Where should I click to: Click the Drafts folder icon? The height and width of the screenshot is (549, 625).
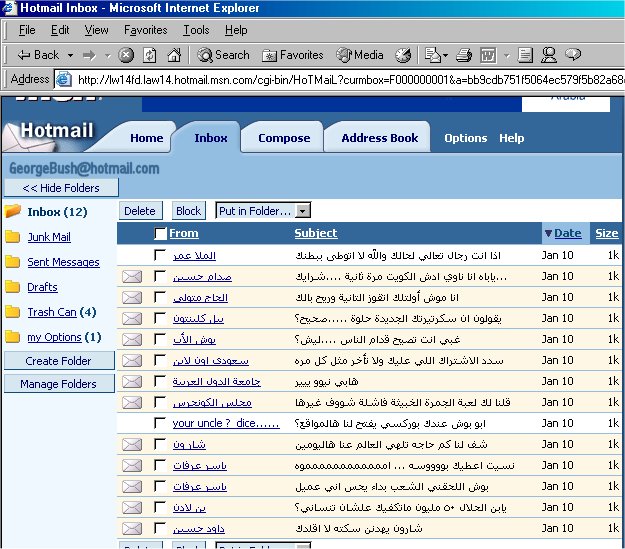coord(13,287)
